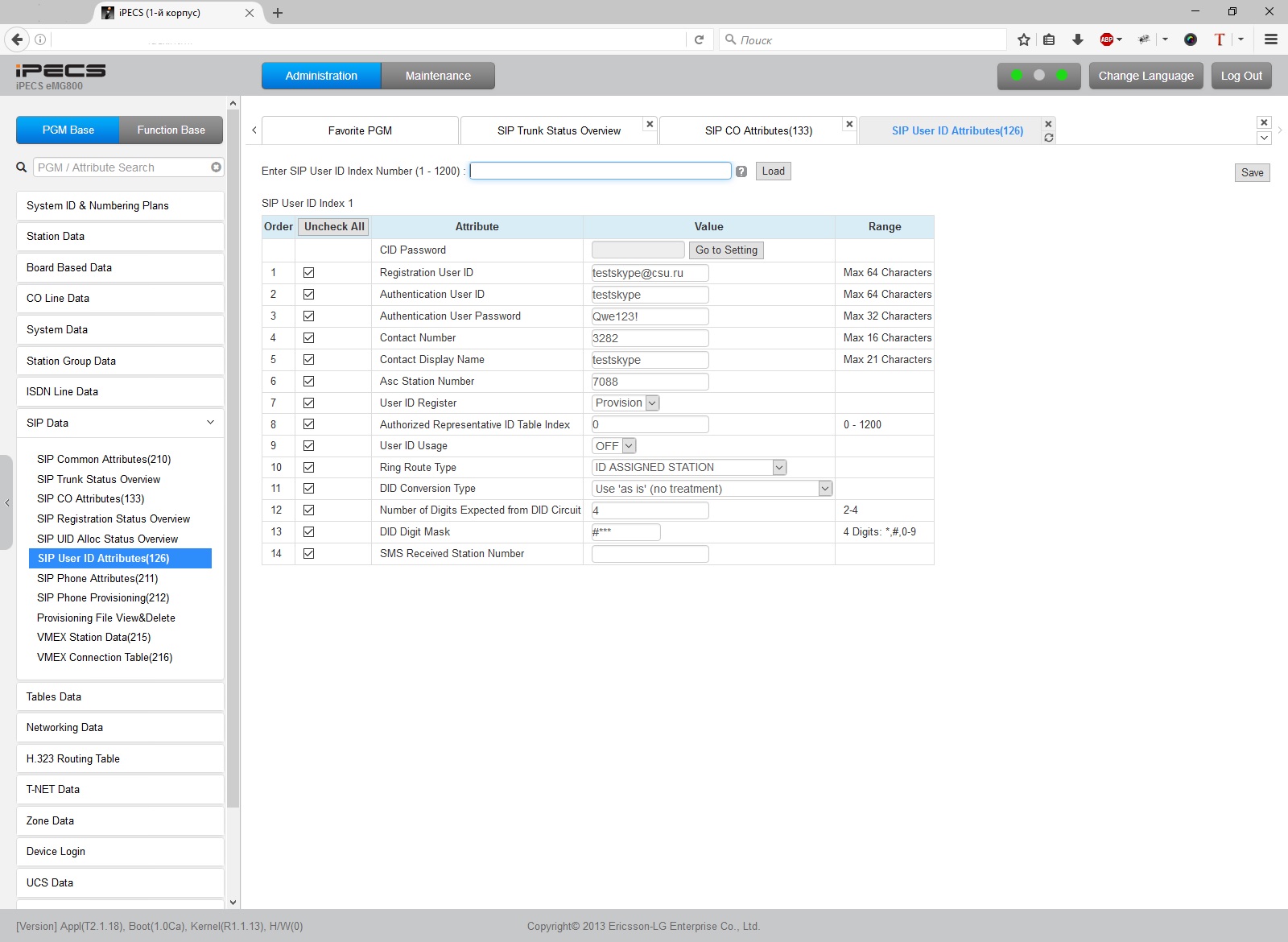Uncheck the DID Digit Mask checkbox
Screen dimensions: 1288x942
click(x=308, y=532)
